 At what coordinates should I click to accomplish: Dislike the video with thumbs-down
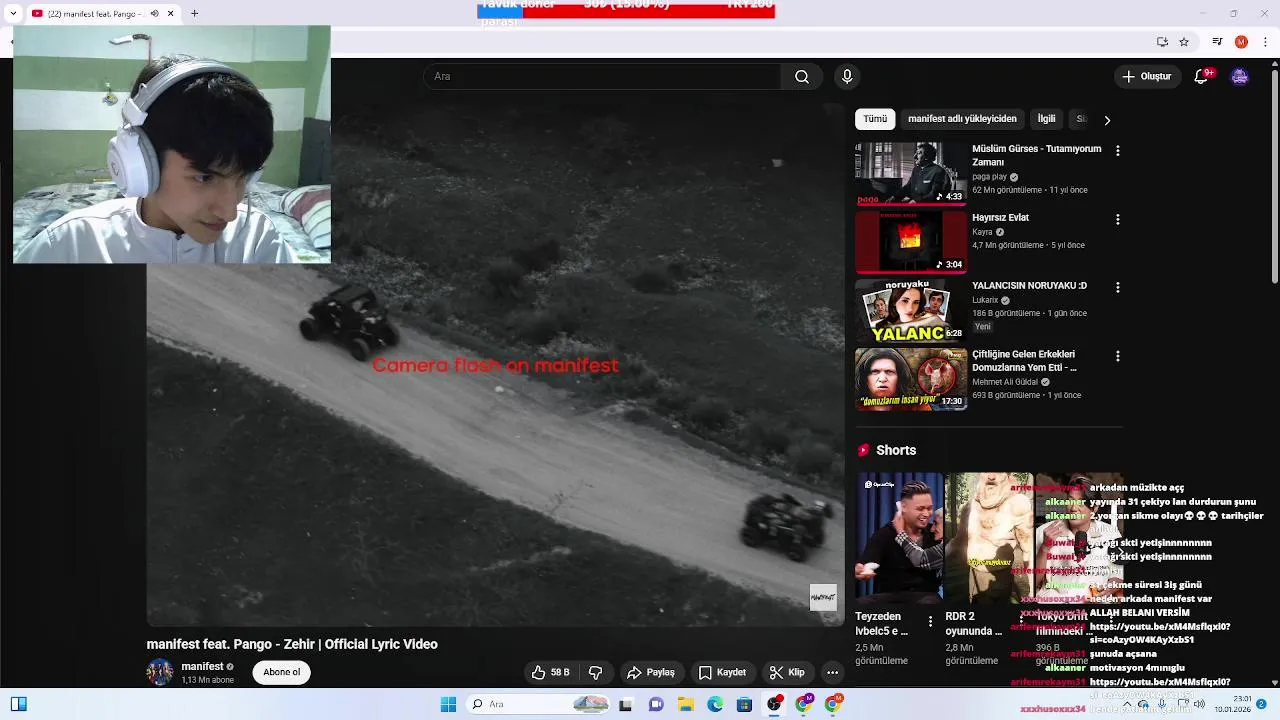(596, 672)
